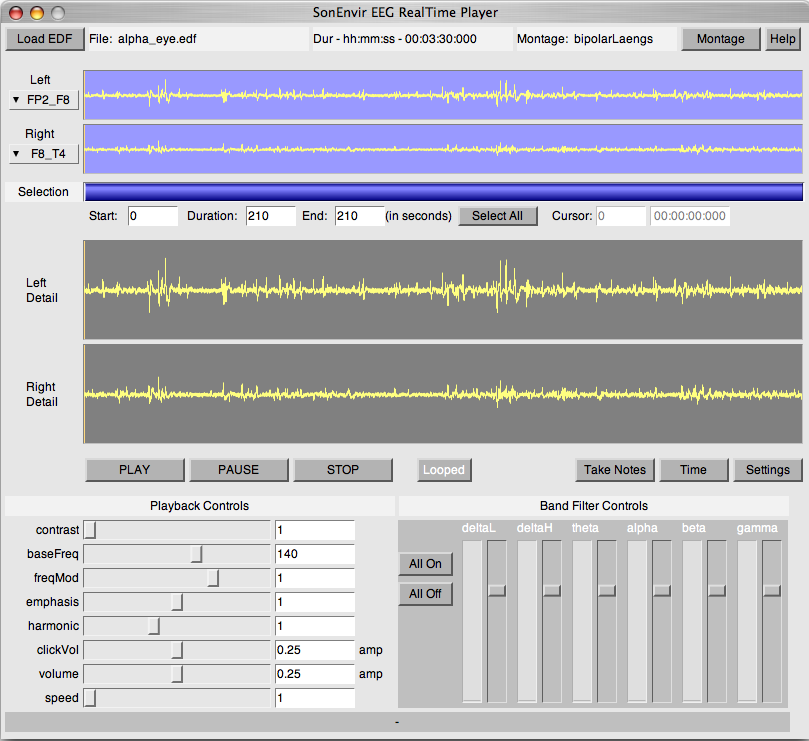Click the Time button
The image size is (809, 741).
(693, 470)
